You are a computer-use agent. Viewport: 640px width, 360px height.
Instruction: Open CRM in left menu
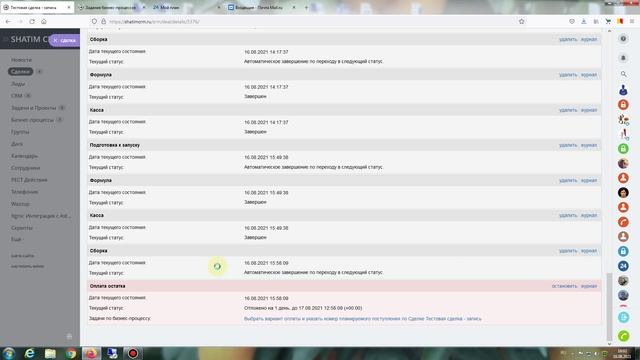[17, 96]
